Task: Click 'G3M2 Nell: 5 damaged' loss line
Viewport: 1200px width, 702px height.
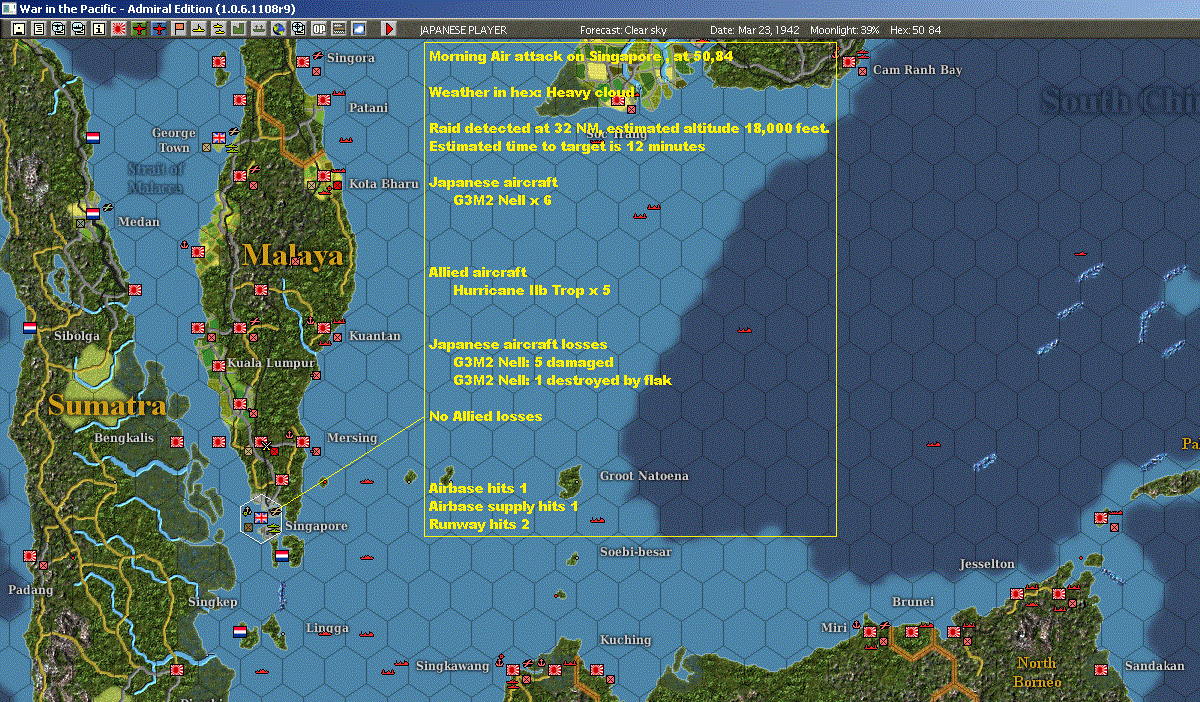Action: [533, 362]
